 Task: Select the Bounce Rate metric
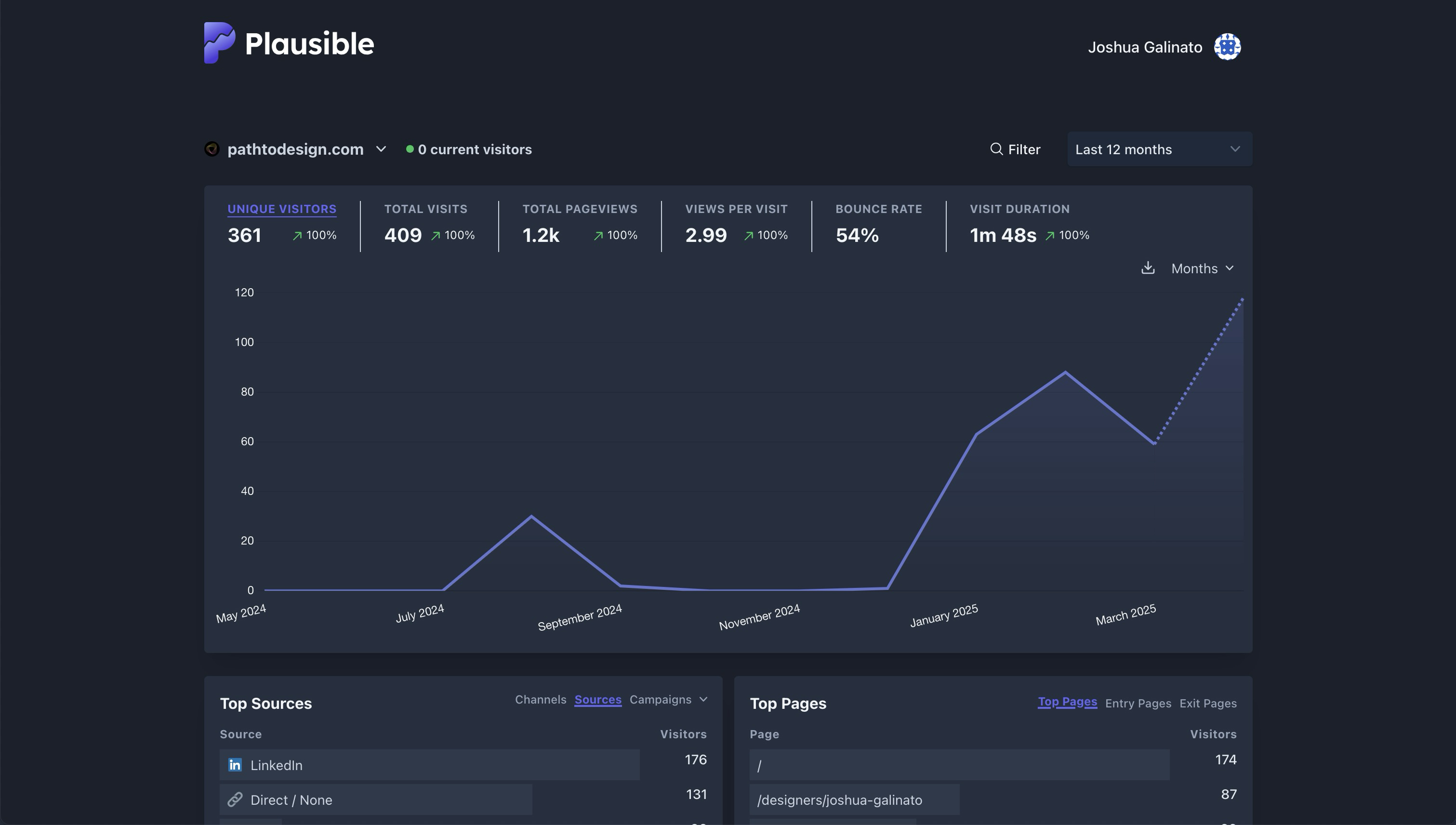tap(878, 209)
